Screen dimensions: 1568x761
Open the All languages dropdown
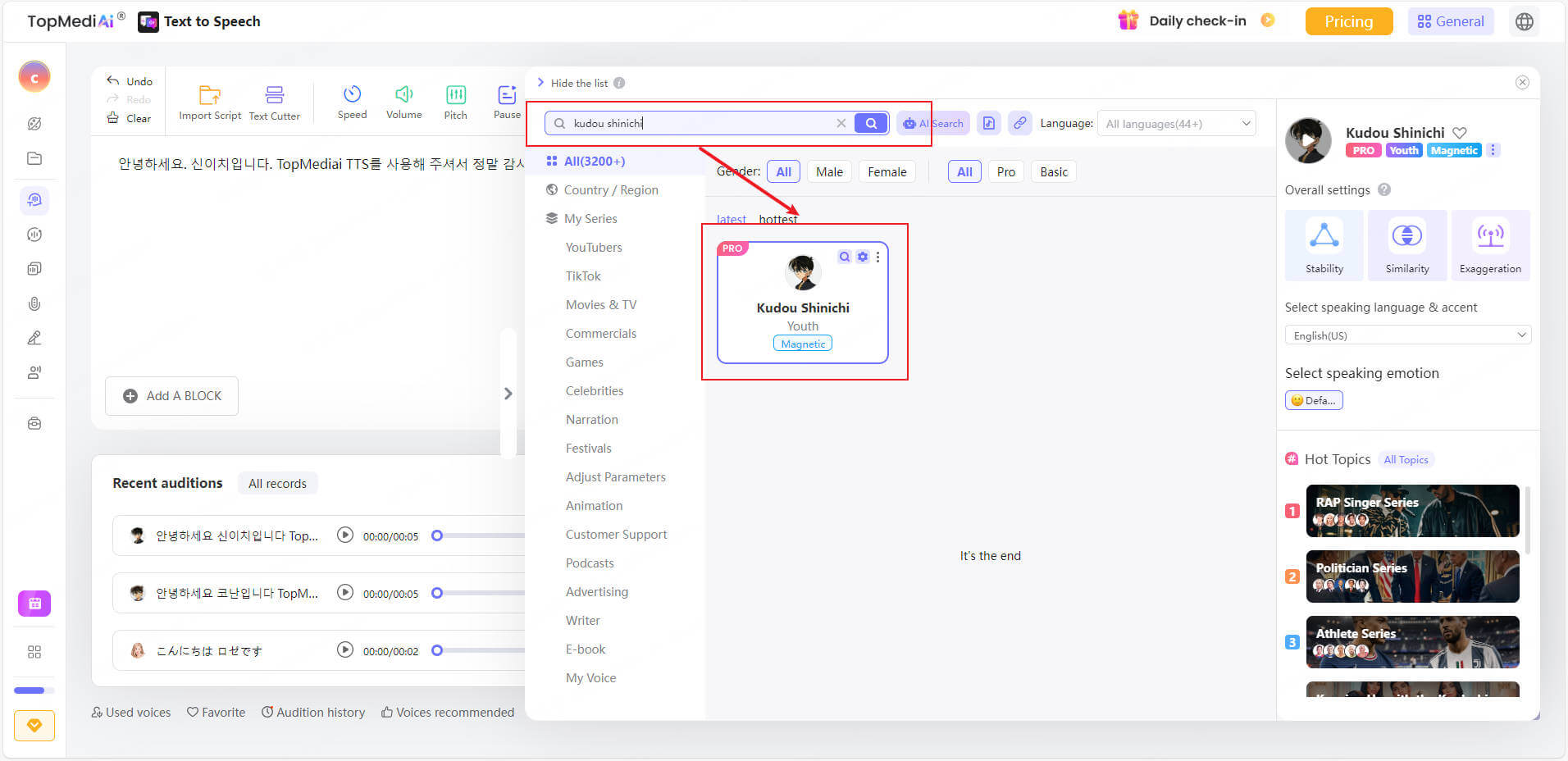coord(1177,124)
